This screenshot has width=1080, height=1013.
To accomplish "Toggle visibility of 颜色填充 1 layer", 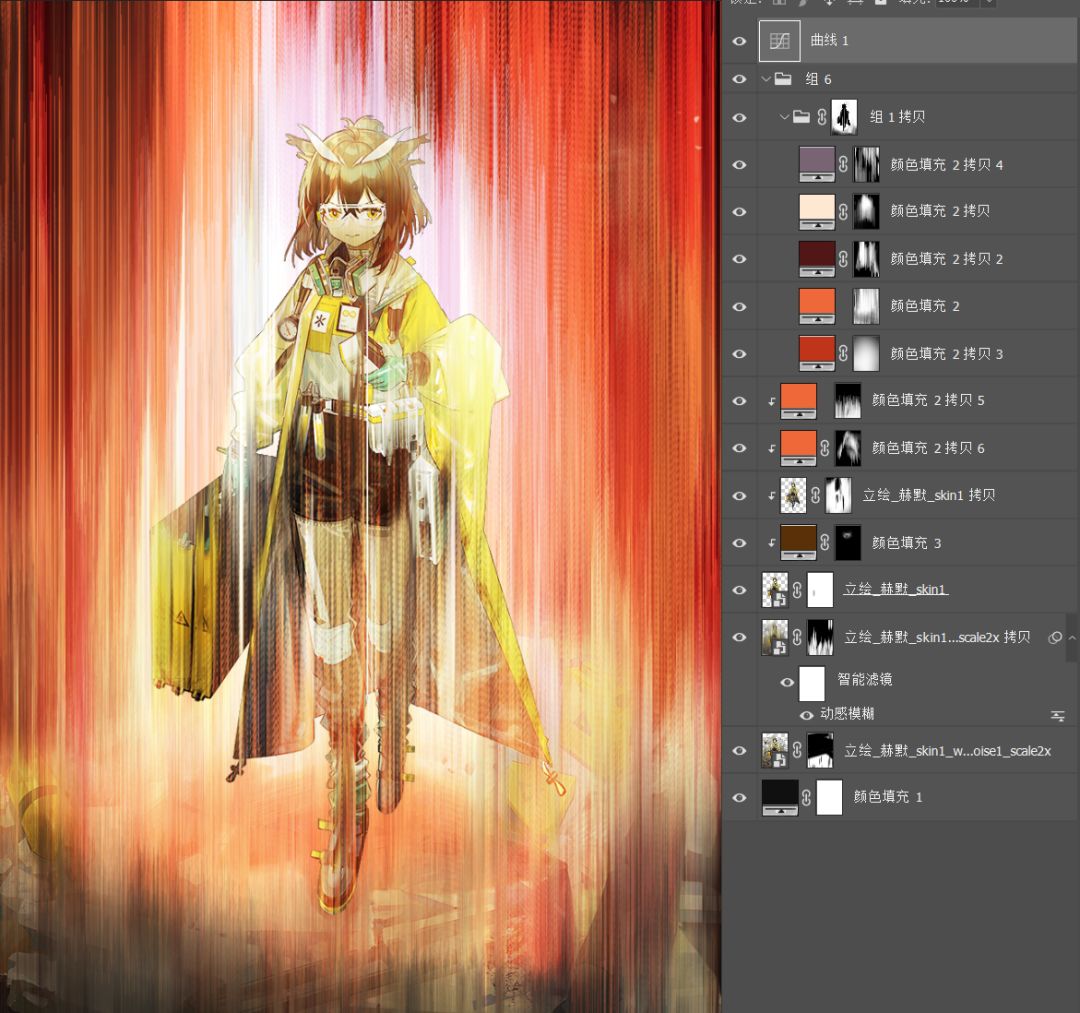I will click(x=739, y=797).
